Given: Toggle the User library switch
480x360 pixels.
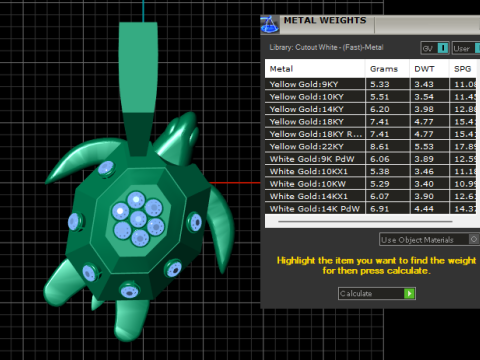Looking at the screenshot, I should pyautogui.click(x=466, y=48).
